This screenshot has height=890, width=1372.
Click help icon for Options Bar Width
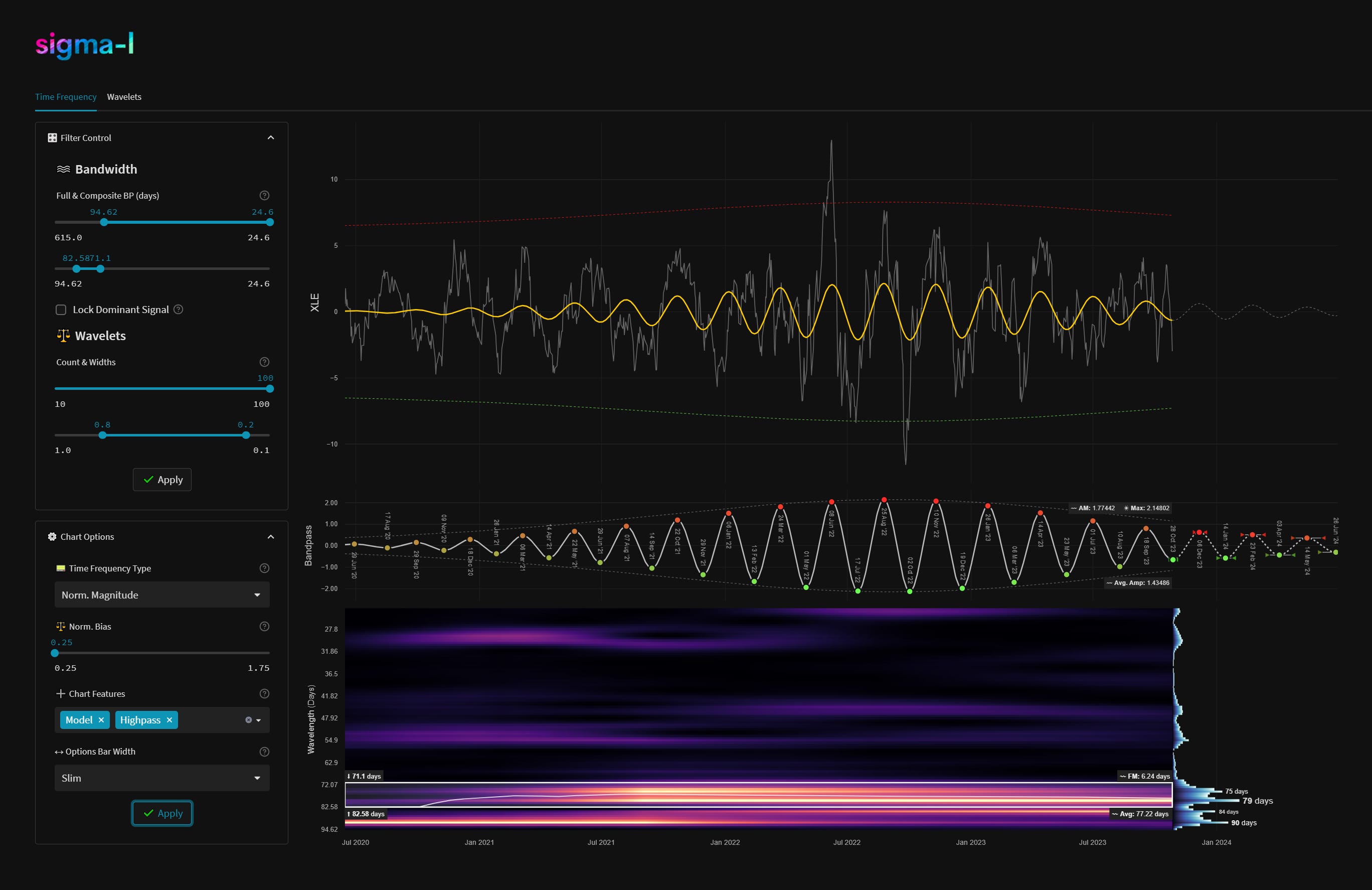pos(264,752)
